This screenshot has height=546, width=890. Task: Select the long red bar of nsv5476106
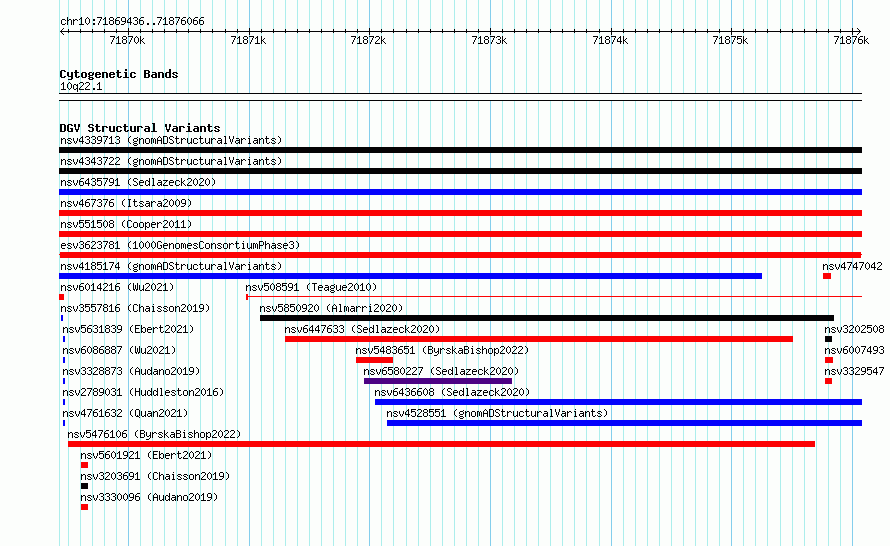point(442,444)
